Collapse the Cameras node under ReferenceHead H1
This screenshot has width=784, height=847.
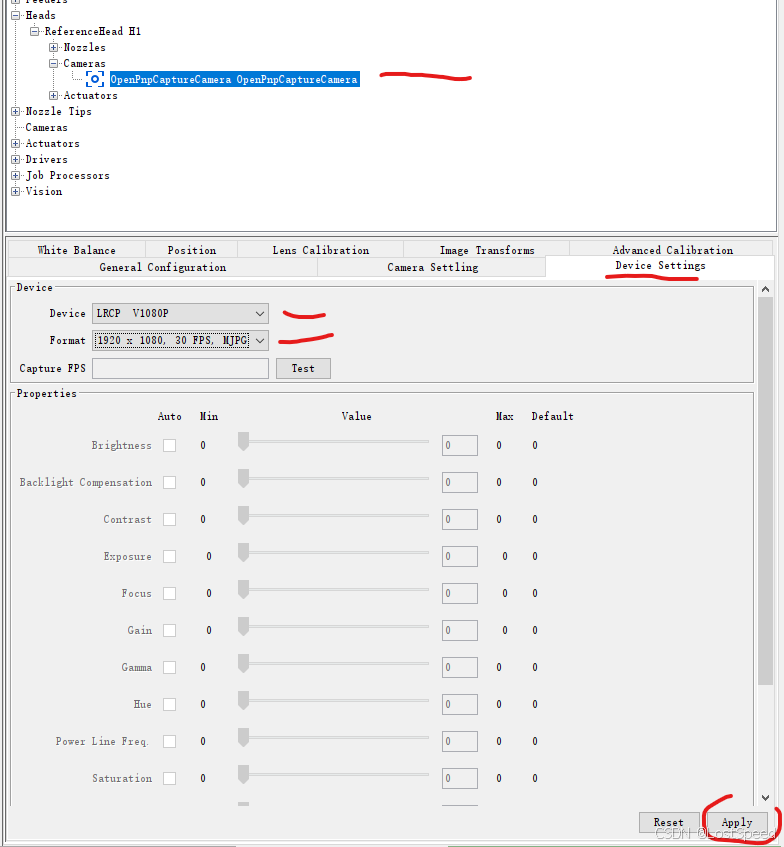coord(53,63)
